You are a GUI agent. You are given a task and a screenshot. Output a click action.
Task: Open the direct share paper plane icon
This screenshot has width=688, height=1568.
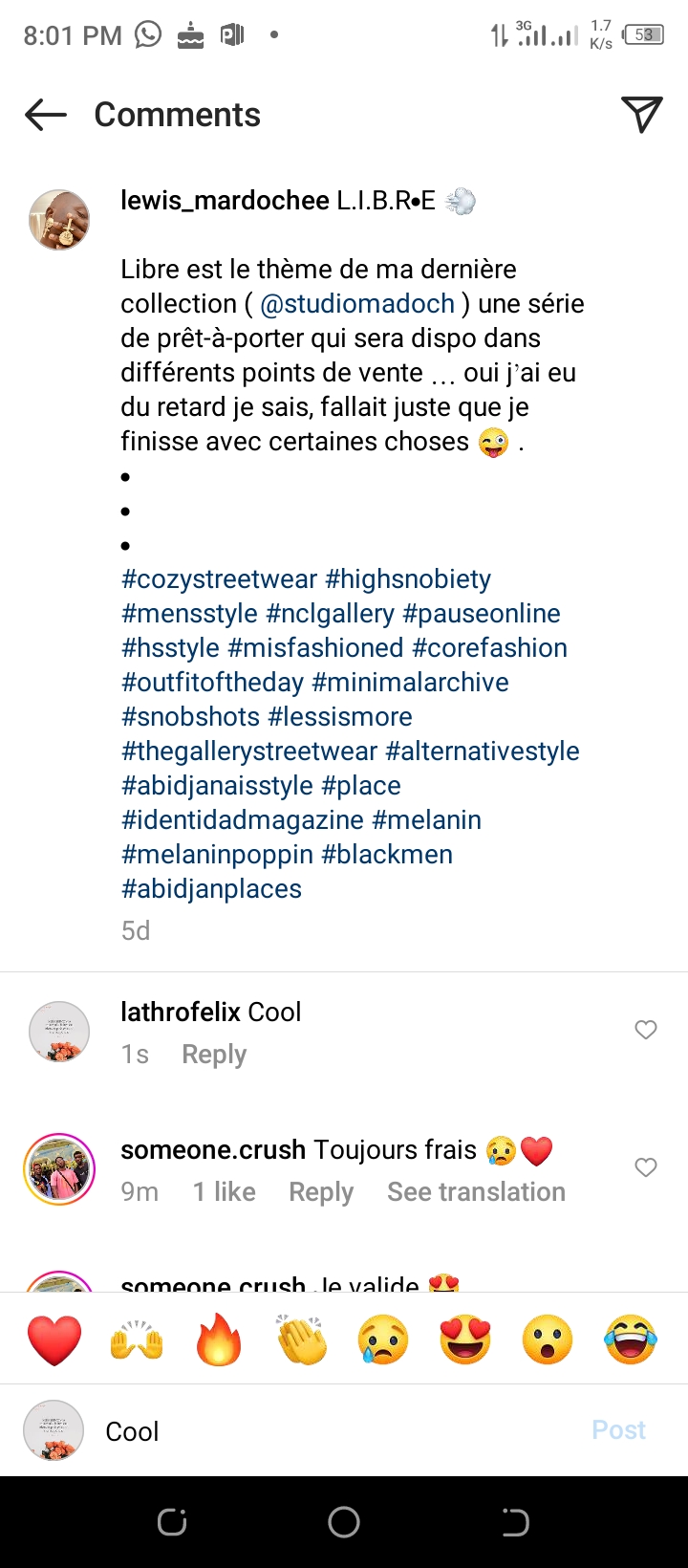[642, 115]
